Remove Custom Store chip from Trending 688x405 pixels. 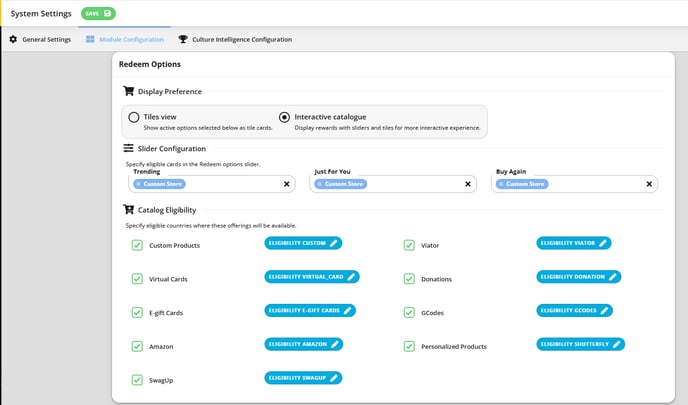click(138, 184)
